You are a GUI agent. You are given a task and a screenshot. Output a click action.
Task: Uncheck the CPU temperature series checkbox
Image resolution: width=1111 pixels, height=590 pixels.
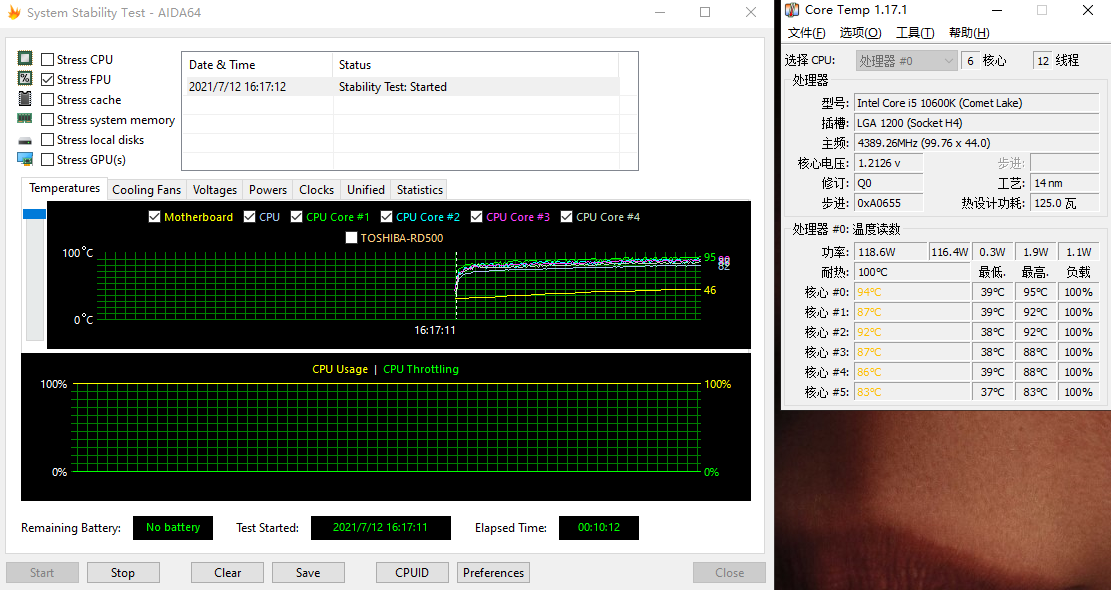(x=249, y=217)
